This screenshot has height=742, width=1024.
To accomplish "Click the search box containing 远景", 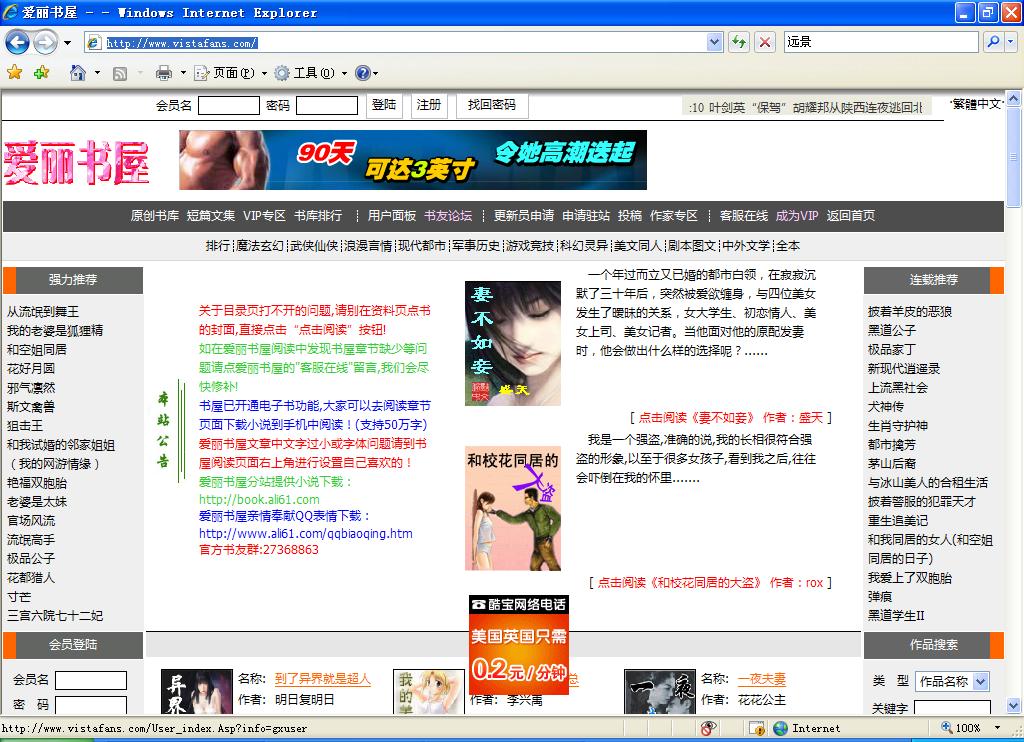I will coord(881,42).
